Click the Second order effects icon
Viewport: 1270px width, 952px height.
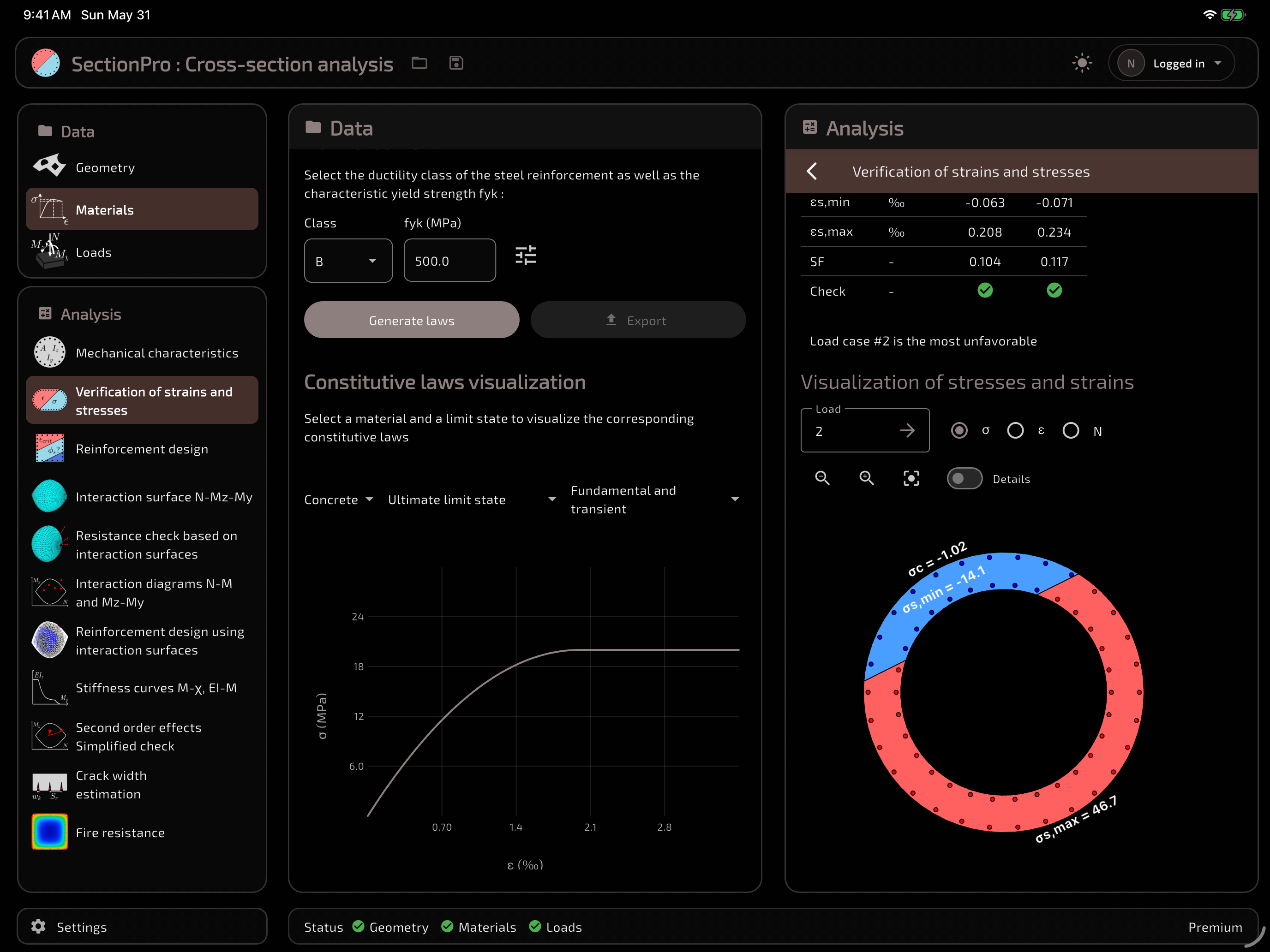tap(49, 736)
